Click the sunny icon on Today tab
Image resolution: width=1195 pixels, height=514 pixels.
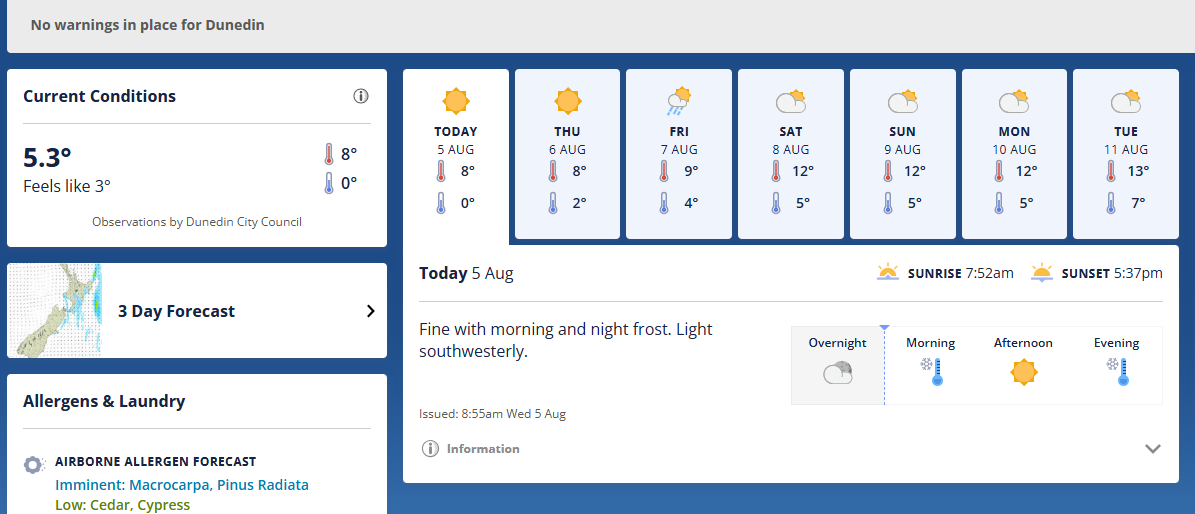coord(456,101)
